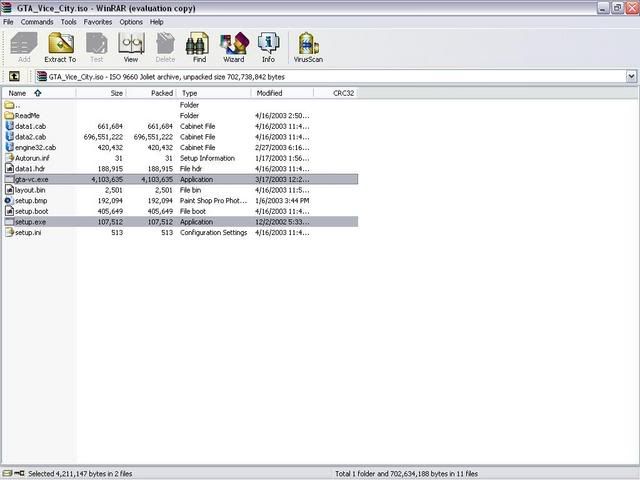The image size is (640, 480).
Task: Open the ReadMe folder
Action: click(x=27, y=116)
